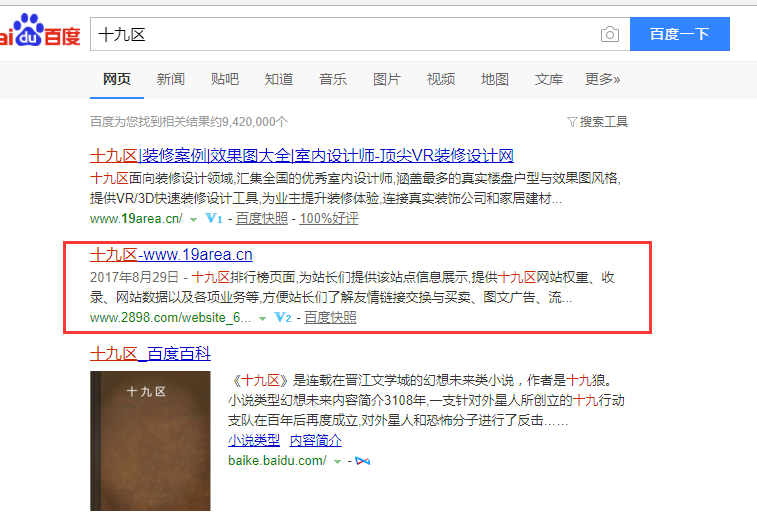
Task: Switch to the 地图 tab
Action: point(495,79)
